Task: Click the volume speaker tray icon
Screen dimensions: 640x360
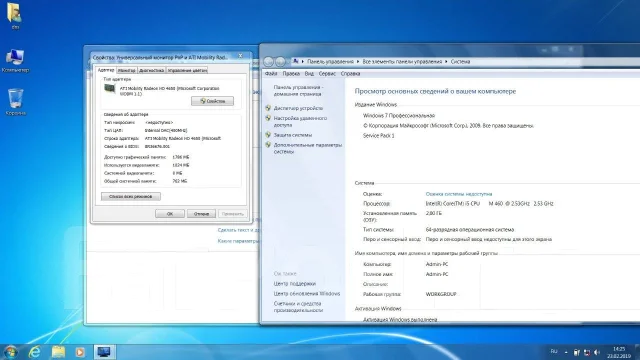Action: (x=597, y=352)
